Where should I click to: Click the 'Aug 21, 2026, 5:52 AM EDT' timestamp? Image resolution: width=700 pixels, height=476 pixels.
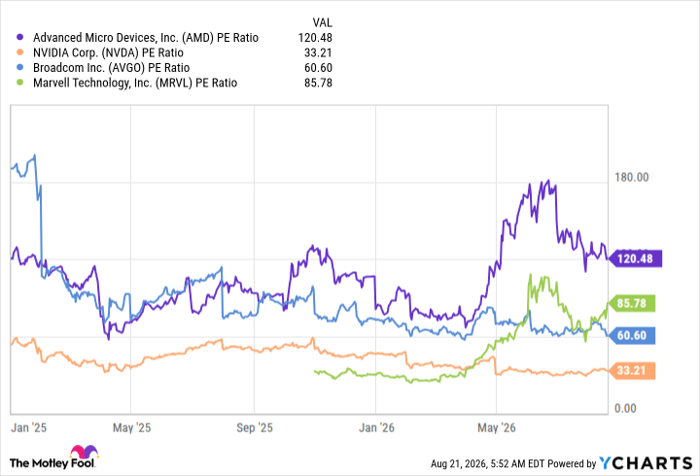(488, 464)
